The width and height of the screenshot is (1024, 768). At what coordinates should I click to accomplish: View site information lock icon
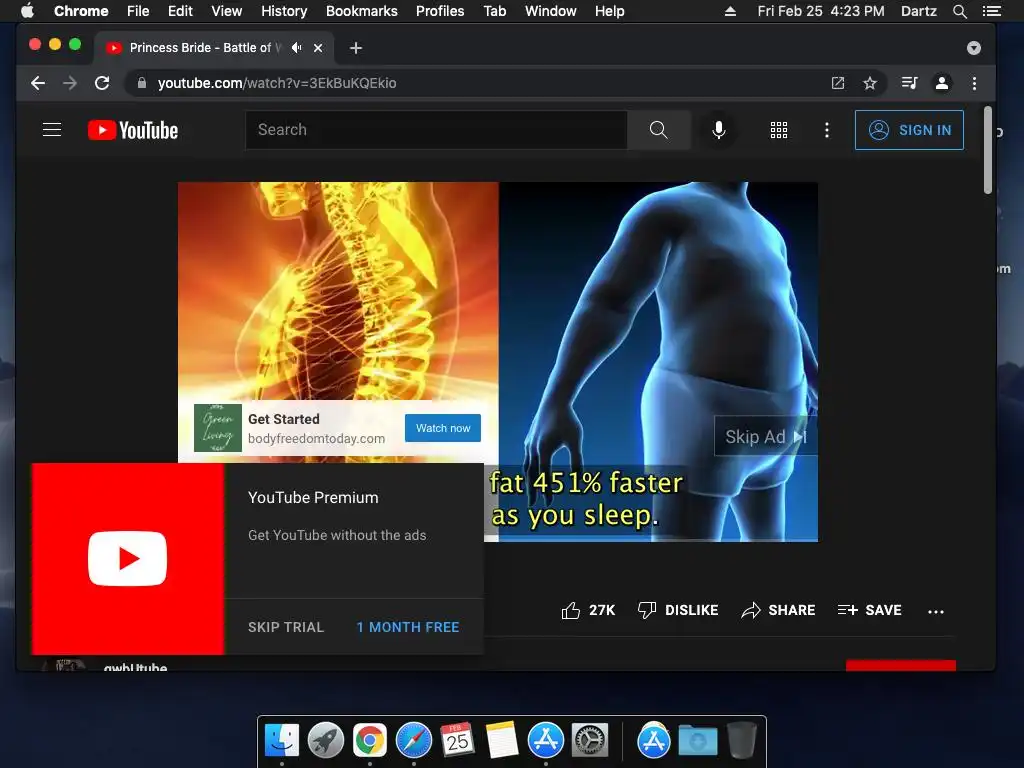point(142,83)
